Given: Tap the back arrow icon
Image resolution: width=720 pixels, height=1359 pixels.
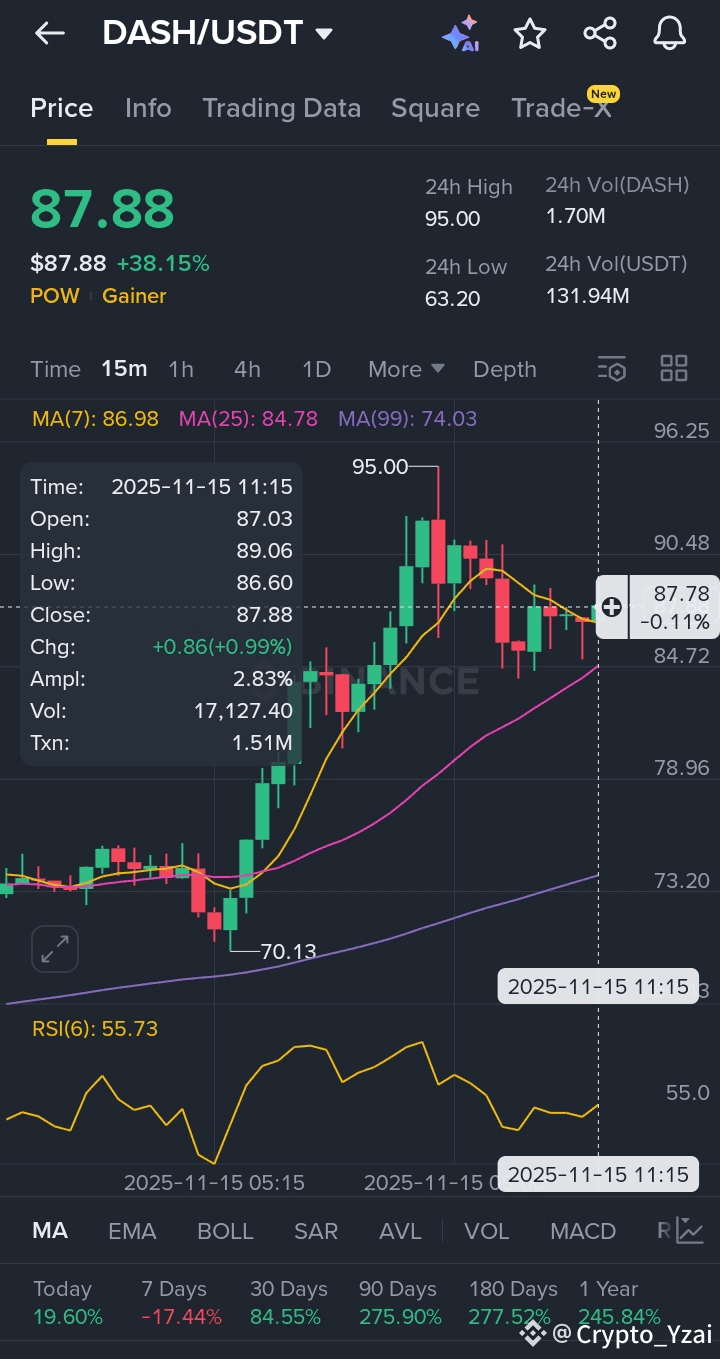Looking at the screenshot, I should pyautogui.click(x=49, y=33).
